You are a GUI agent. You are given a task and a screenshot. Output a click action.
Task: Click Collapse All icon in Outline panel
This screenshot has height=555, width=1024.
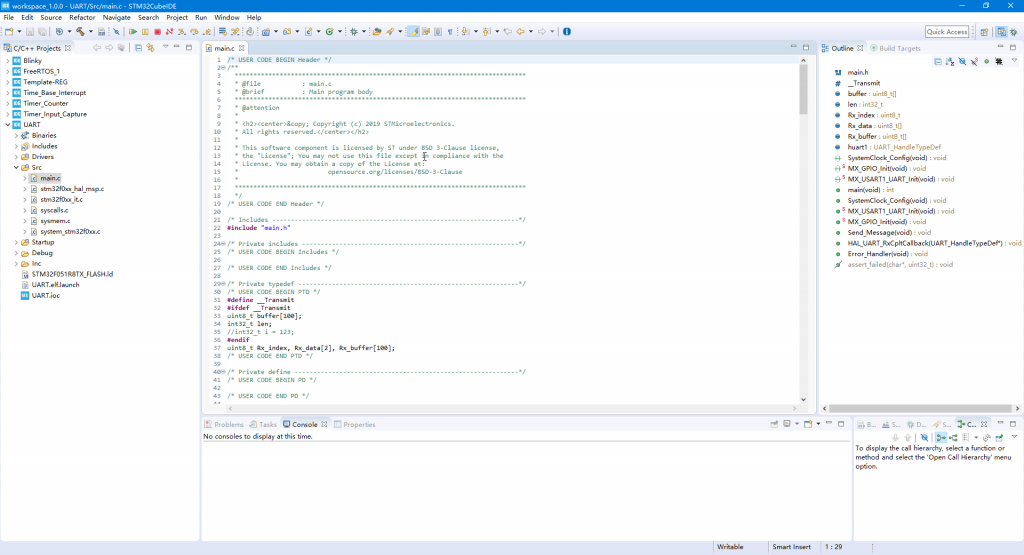pyautogui.click(x=938, y=61)
